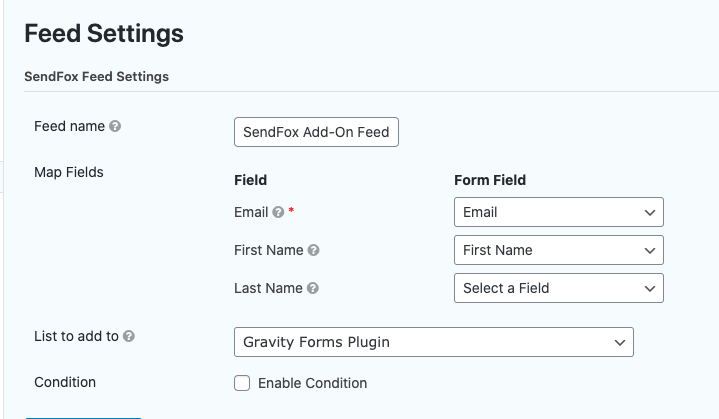
Task: Click the Condition row label
Action: (65, 382)
